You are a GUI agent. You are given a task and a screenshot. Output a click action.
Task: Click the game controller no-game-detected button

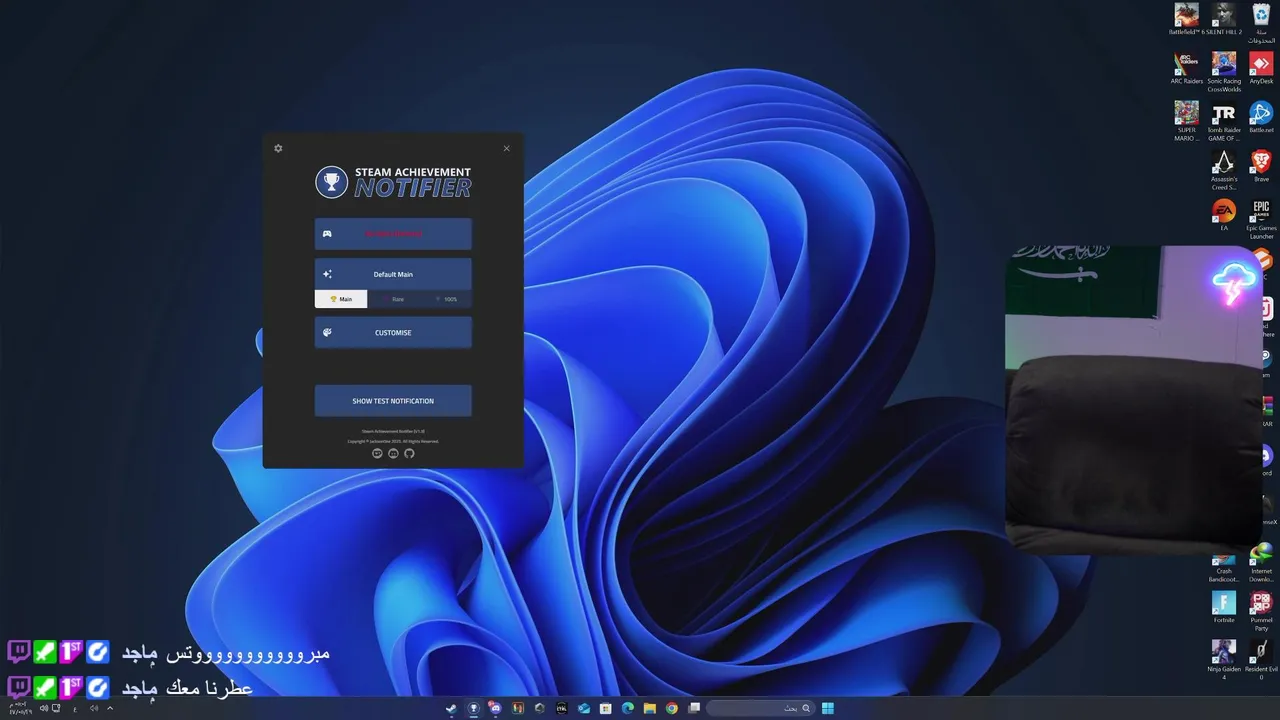pos(393,234)
